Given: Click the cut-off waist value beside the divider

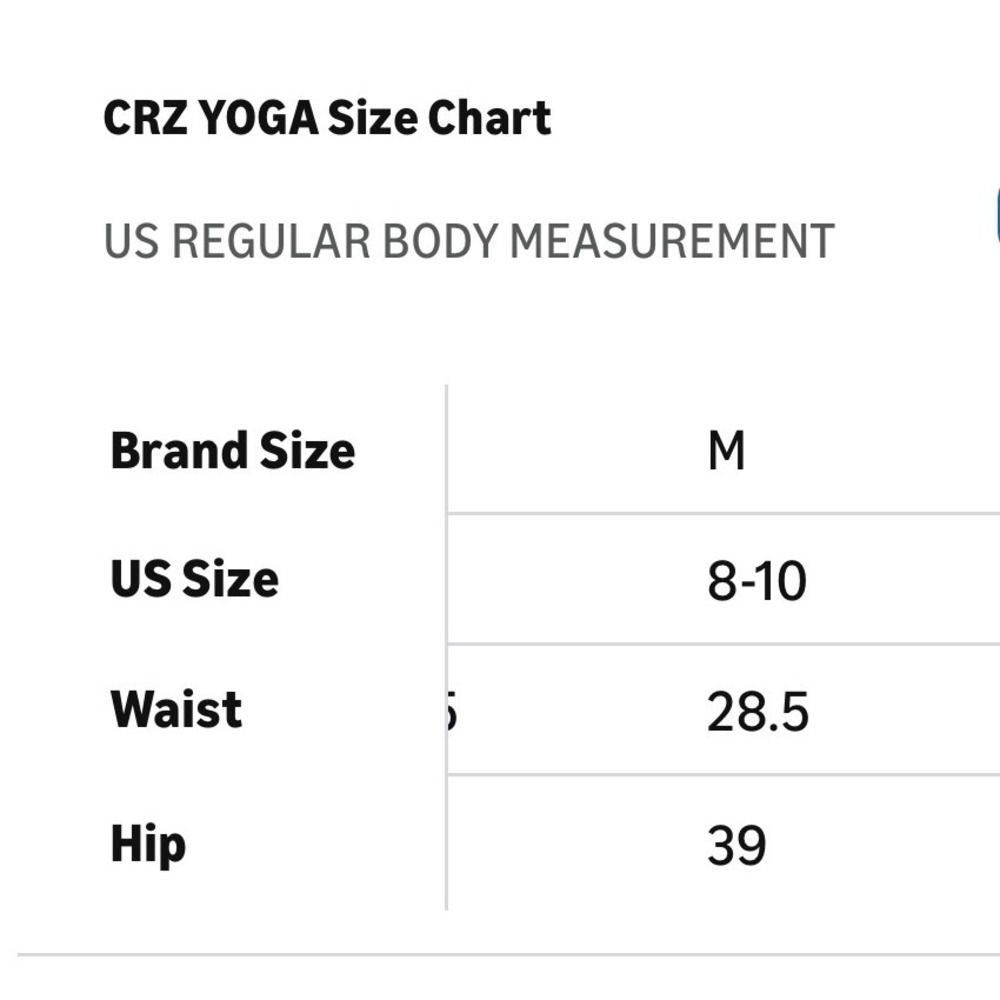Looking at the screenshot, I should click(452, 712).
